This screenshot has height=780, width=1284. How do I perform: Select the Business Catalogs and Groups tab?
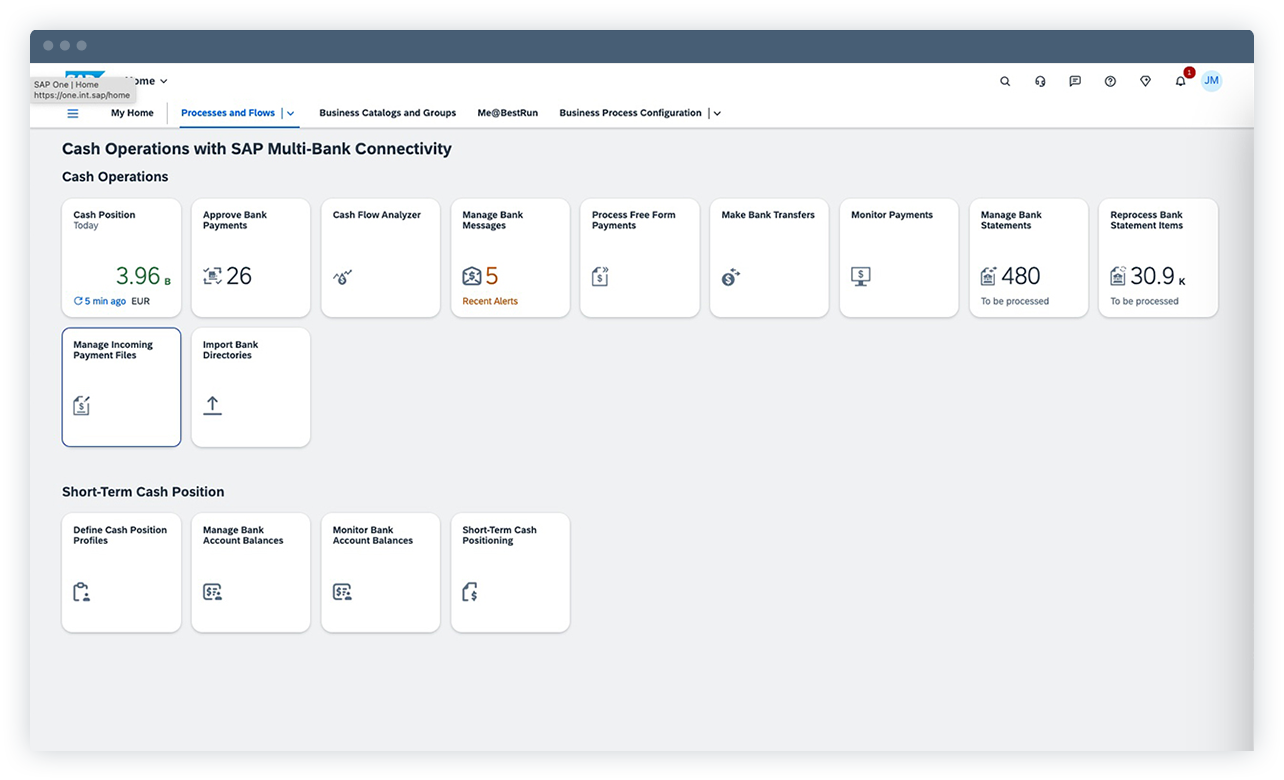[387, 113]
